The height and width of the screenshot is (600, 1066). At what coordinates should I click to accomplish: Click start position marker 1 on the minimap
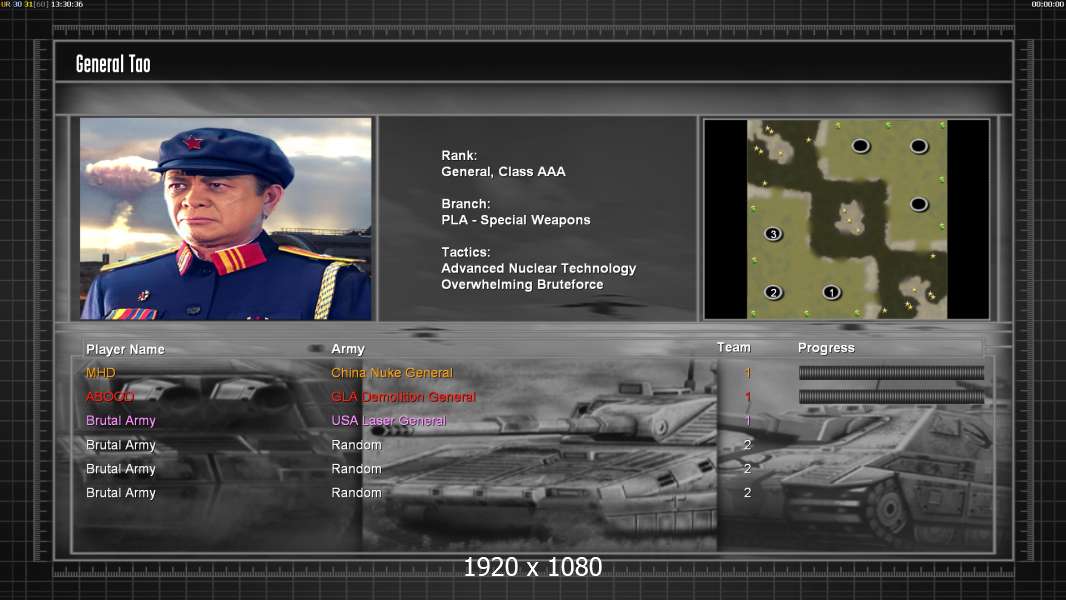pos(831,292)
